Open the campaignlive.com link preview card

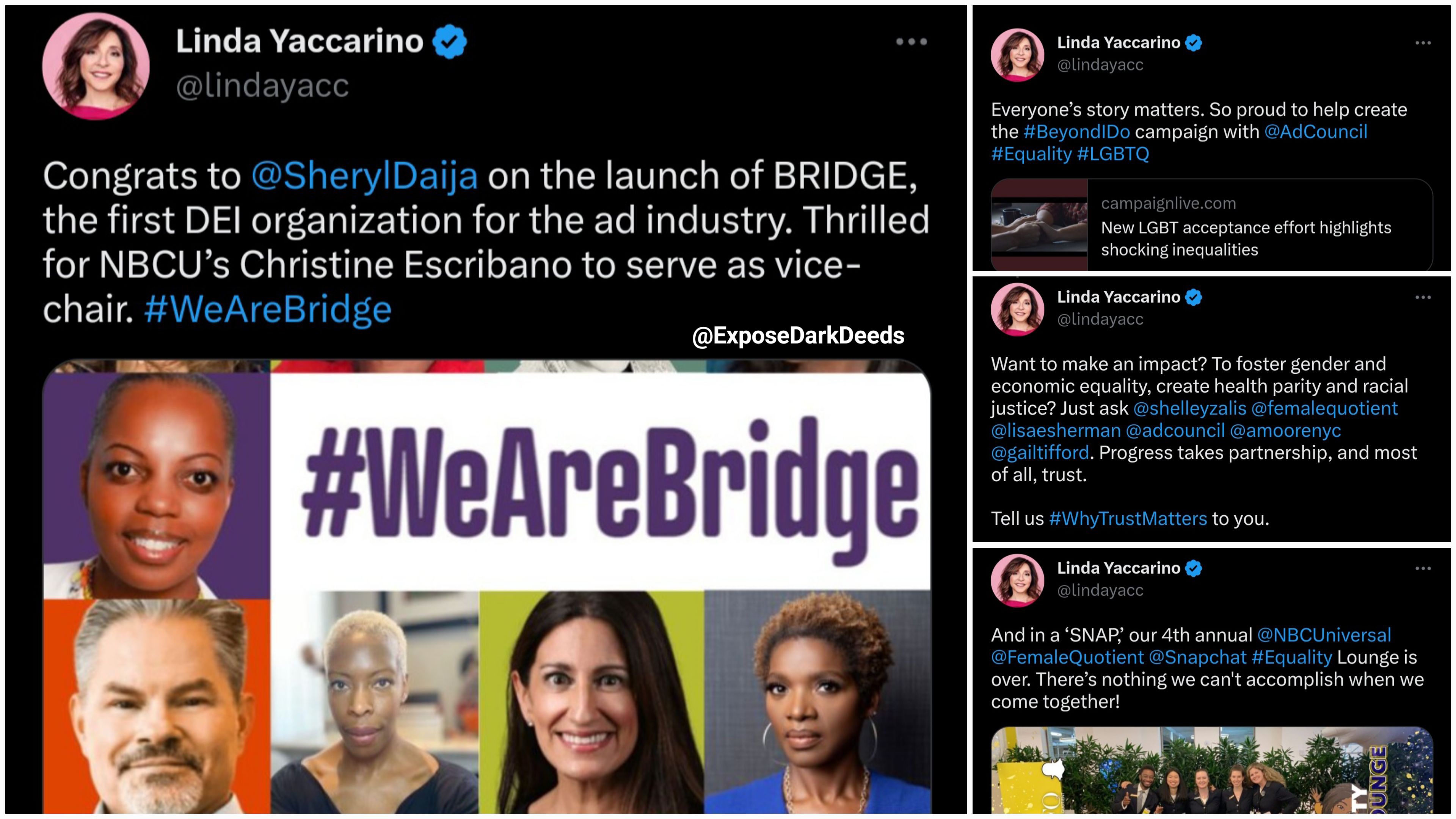click(1212, 225)
